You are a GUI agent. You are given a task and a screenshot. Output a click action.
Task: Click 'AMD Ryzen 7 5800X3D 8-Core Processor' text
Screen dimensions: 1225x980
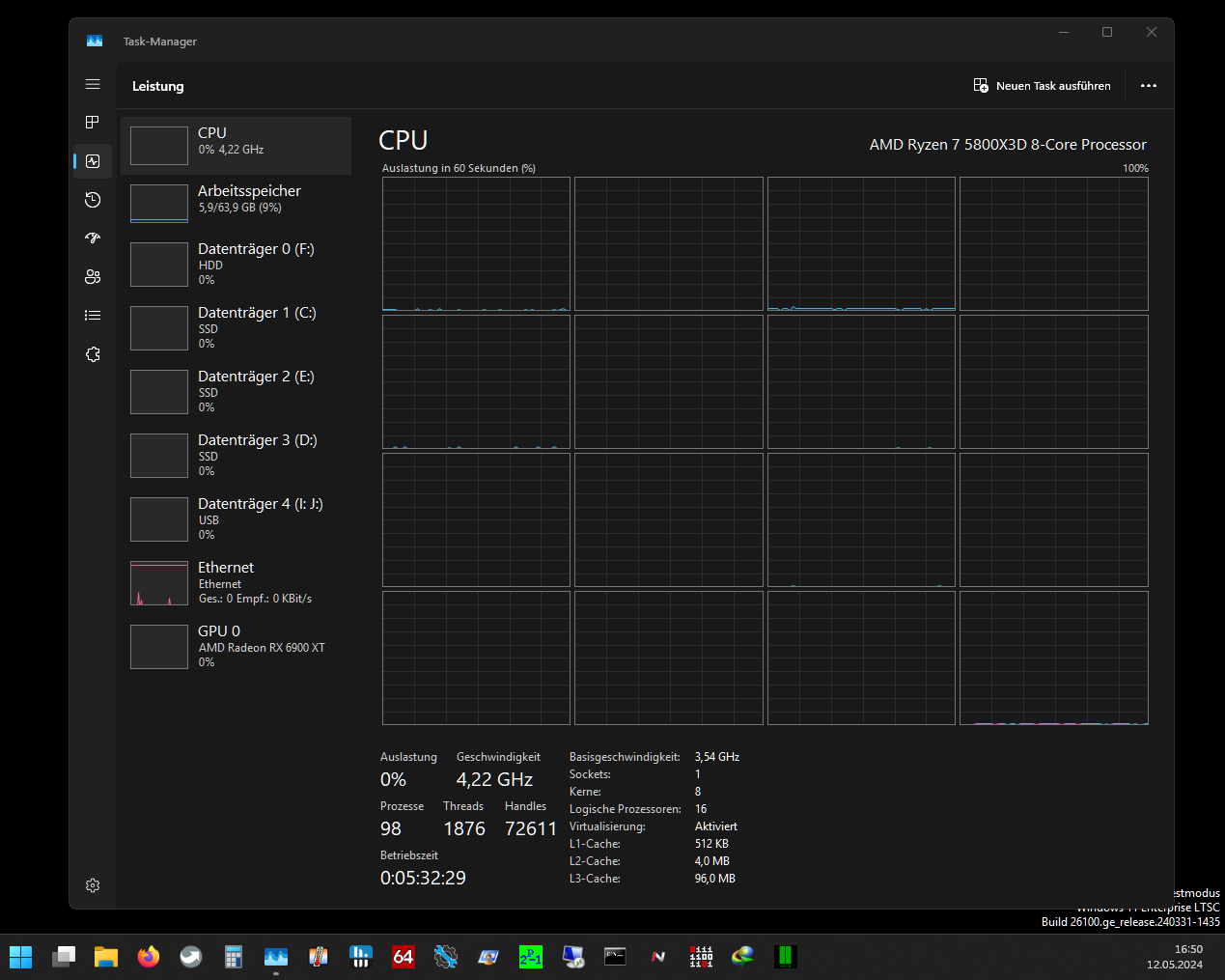coord(1008,145)
